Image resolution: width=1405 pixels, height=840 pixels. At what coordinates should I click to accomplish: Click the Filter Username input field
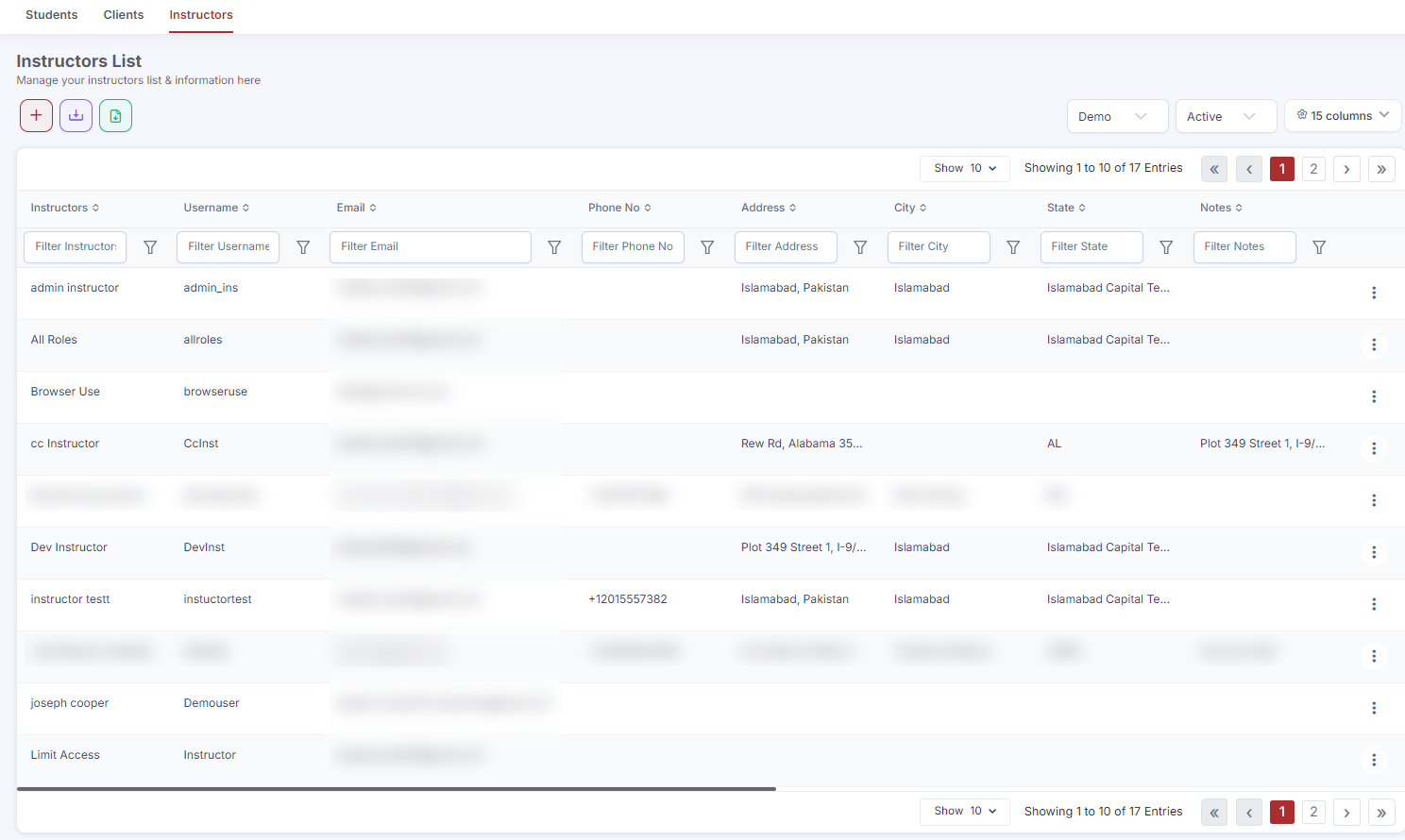coord(229,247)
